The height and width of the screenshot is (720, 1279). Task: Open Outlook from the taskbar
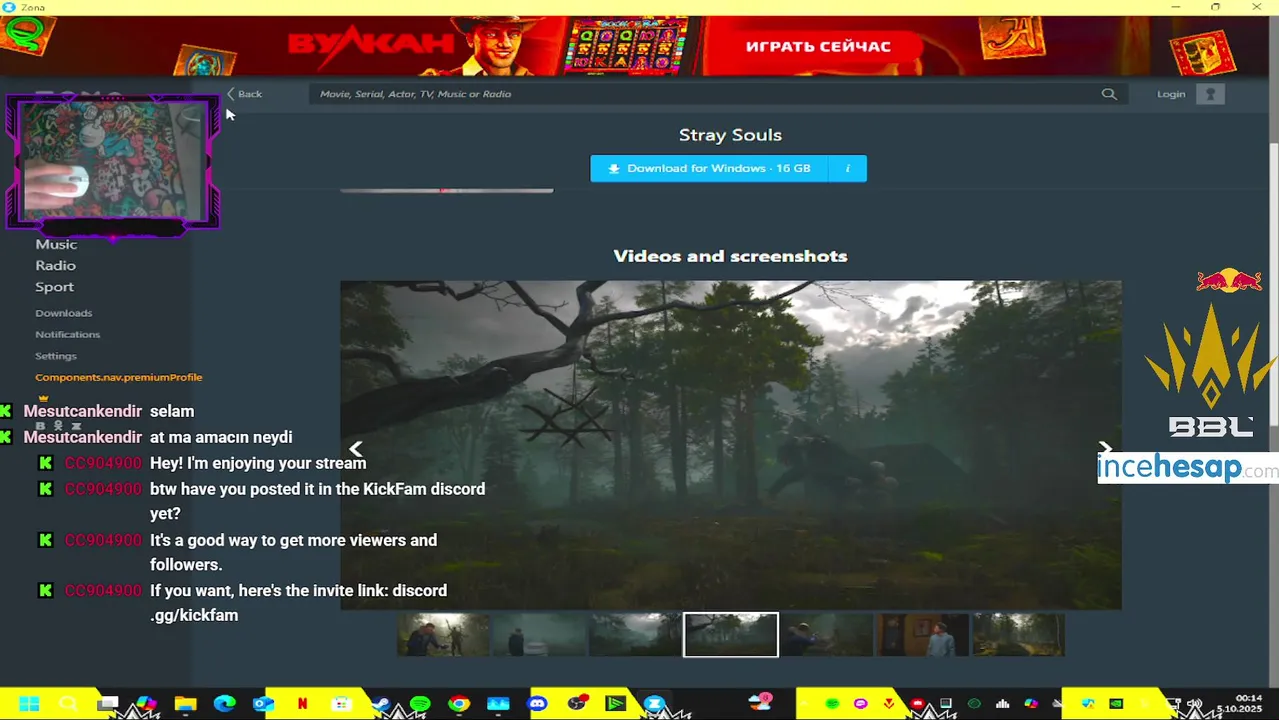[263, 703]
